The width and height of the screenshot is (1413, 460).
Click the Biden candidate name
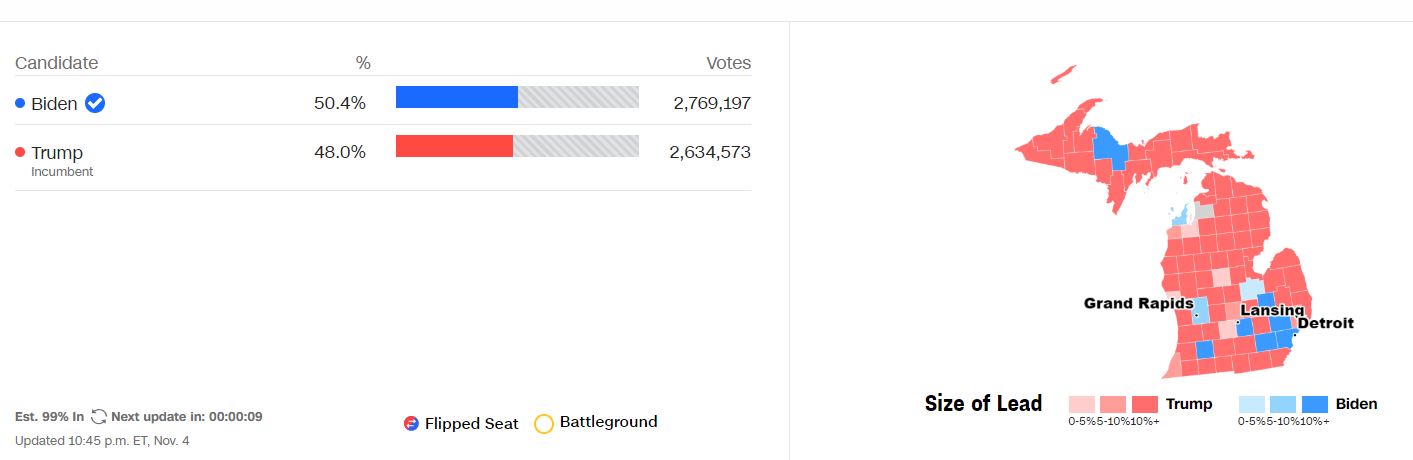coord(54,103)
